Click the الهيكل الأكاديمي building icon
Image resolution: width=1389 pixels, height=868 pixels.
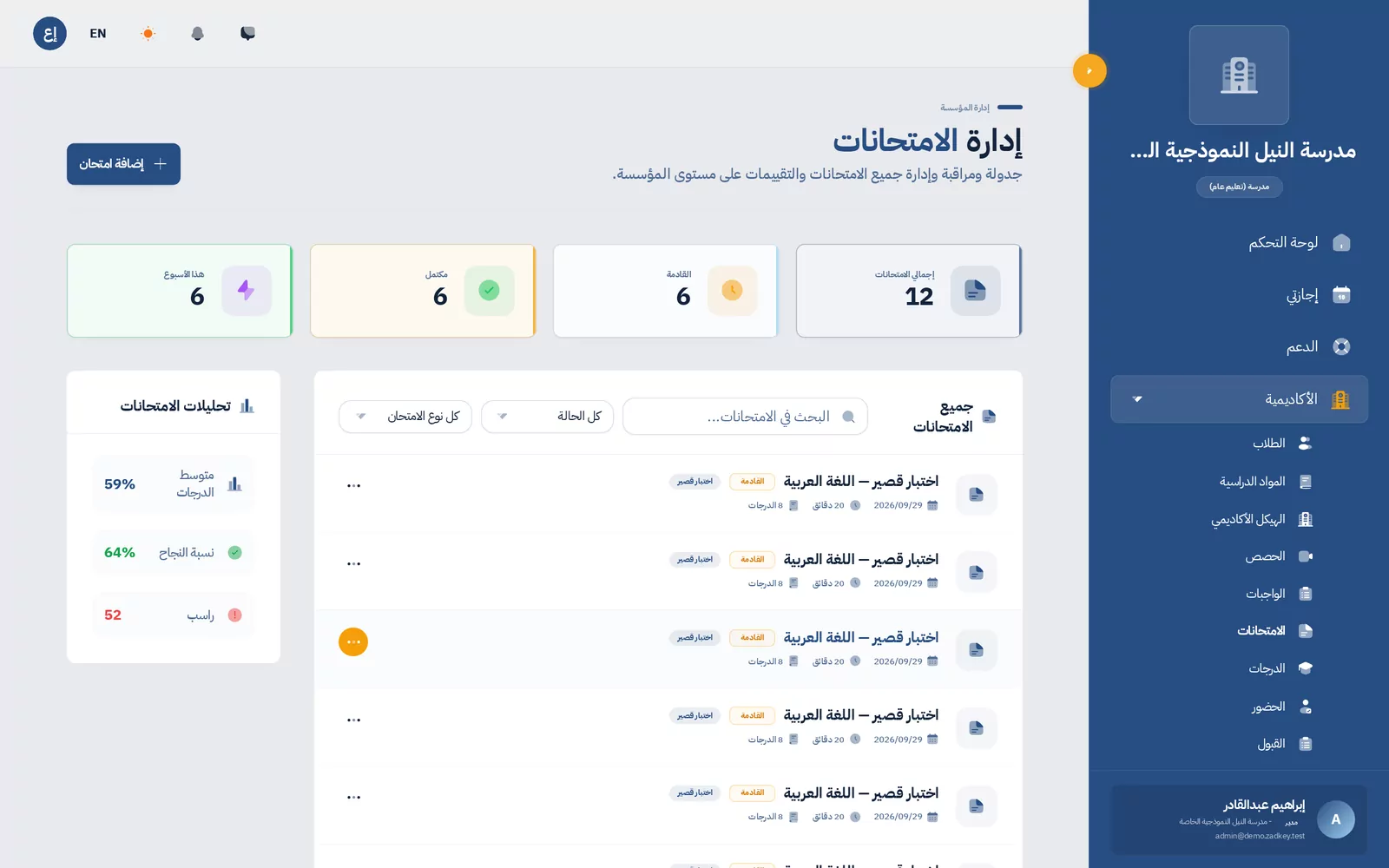[x=1305, y=519]
